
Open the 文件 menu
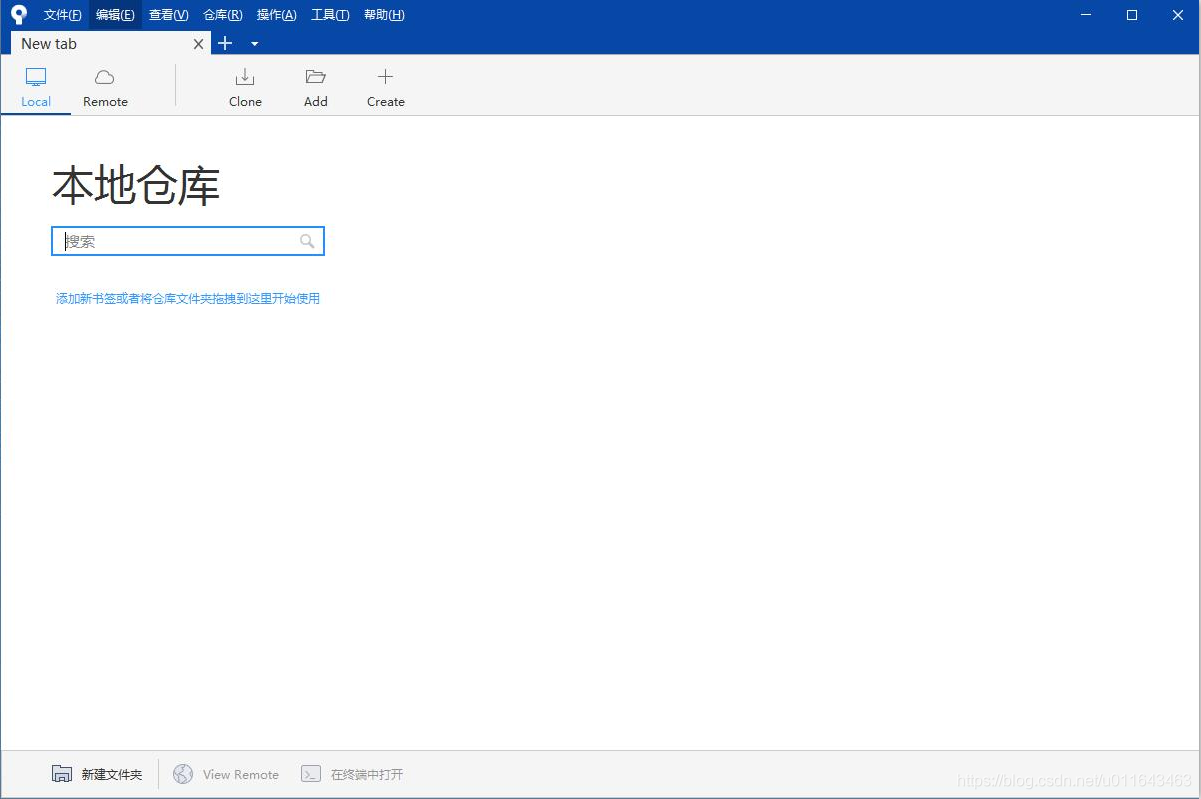[62, 14]
